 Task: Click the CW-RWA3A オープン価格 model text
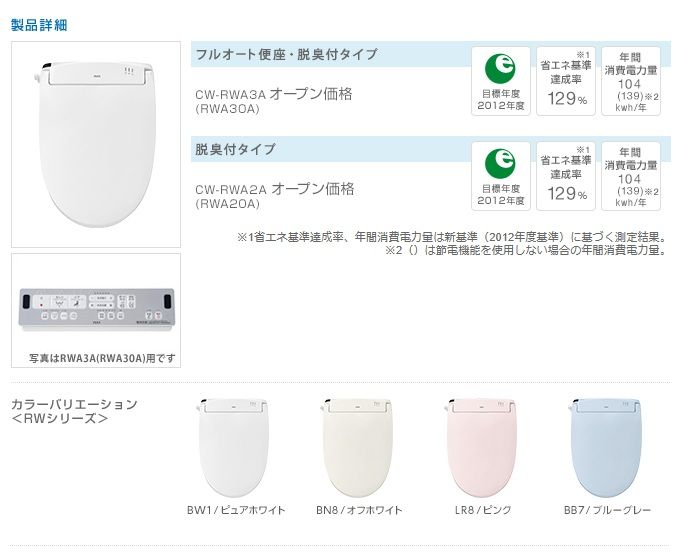(x=274, y=93)
